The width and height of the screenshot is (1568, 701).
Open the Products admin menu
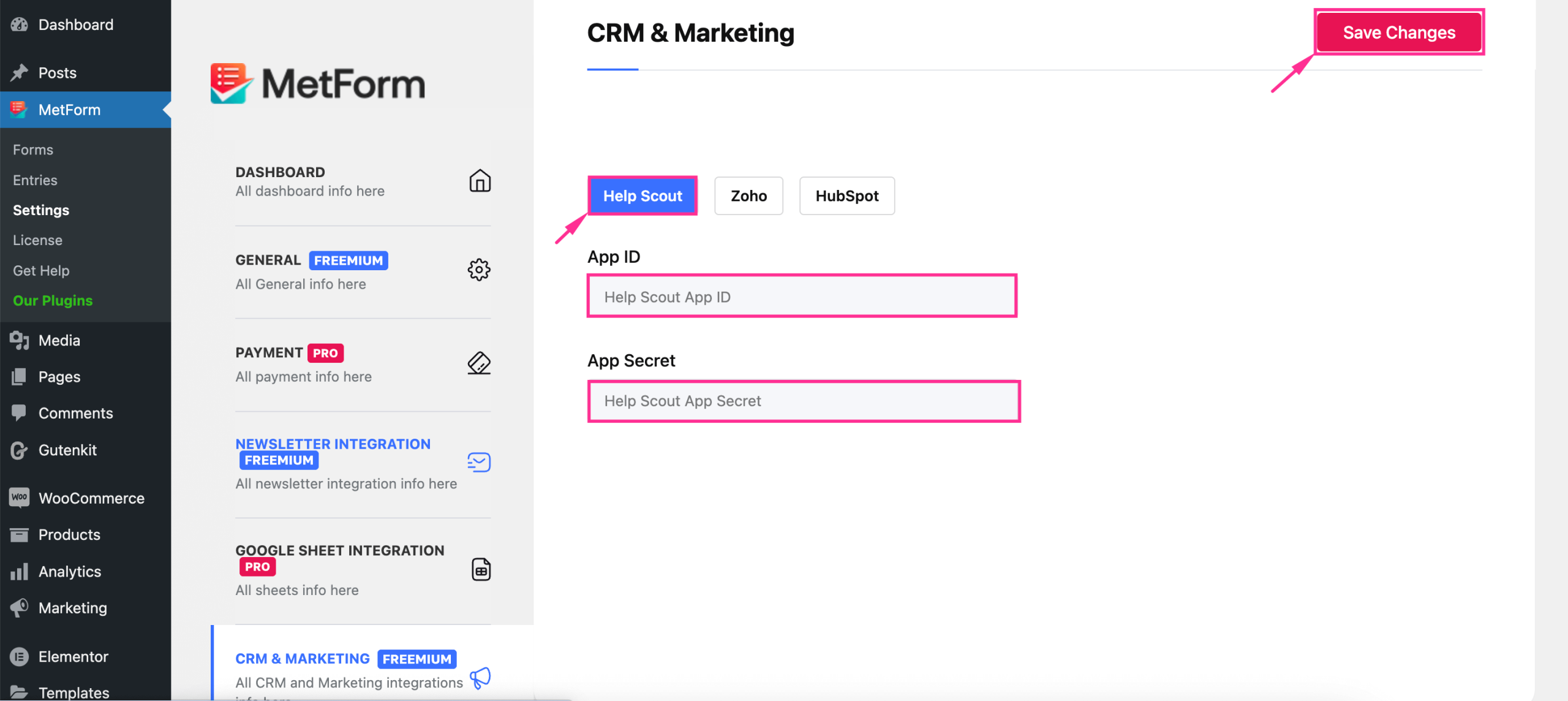[86, 535]
